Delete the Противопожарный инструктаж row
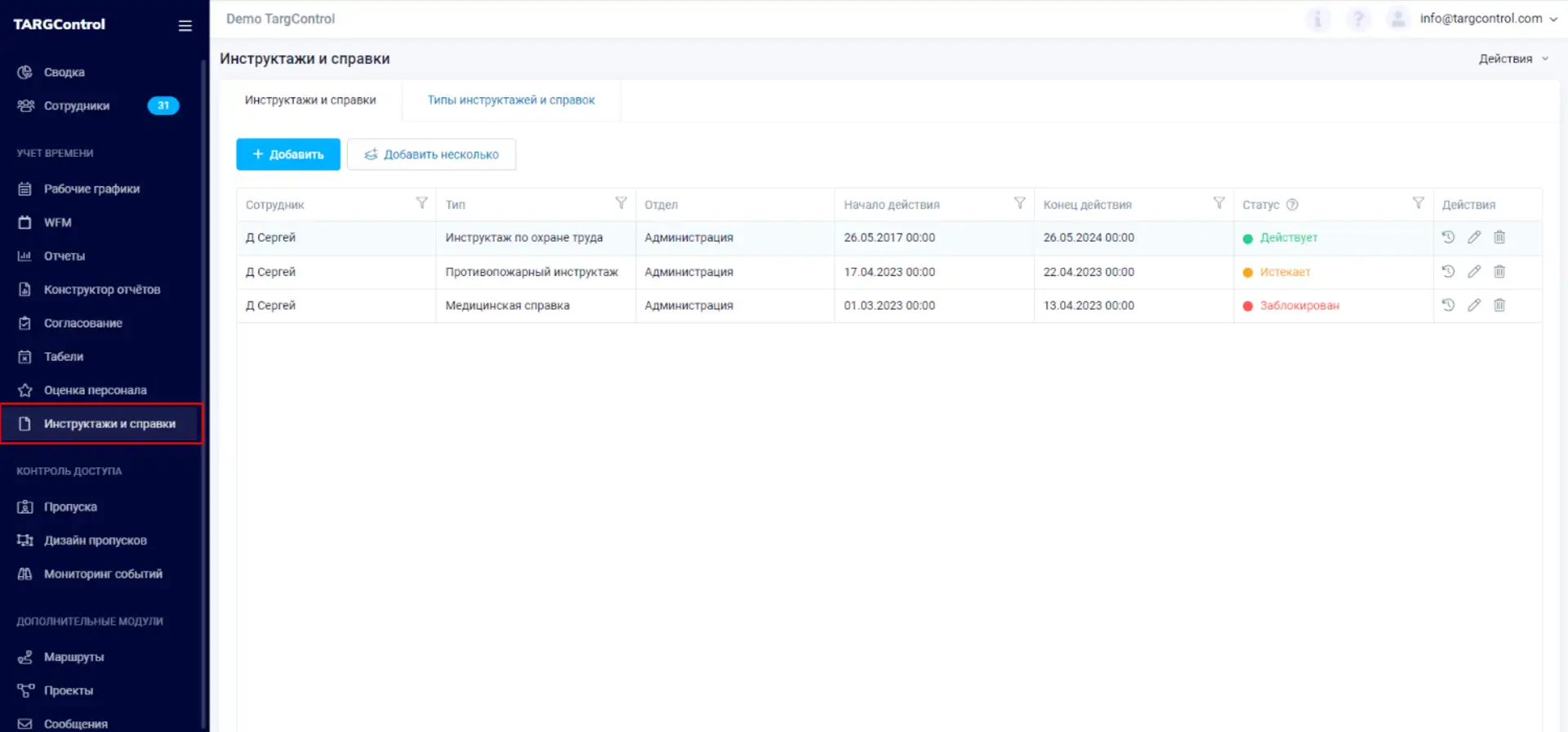The image size is (1568, 732). [1499, 271]
